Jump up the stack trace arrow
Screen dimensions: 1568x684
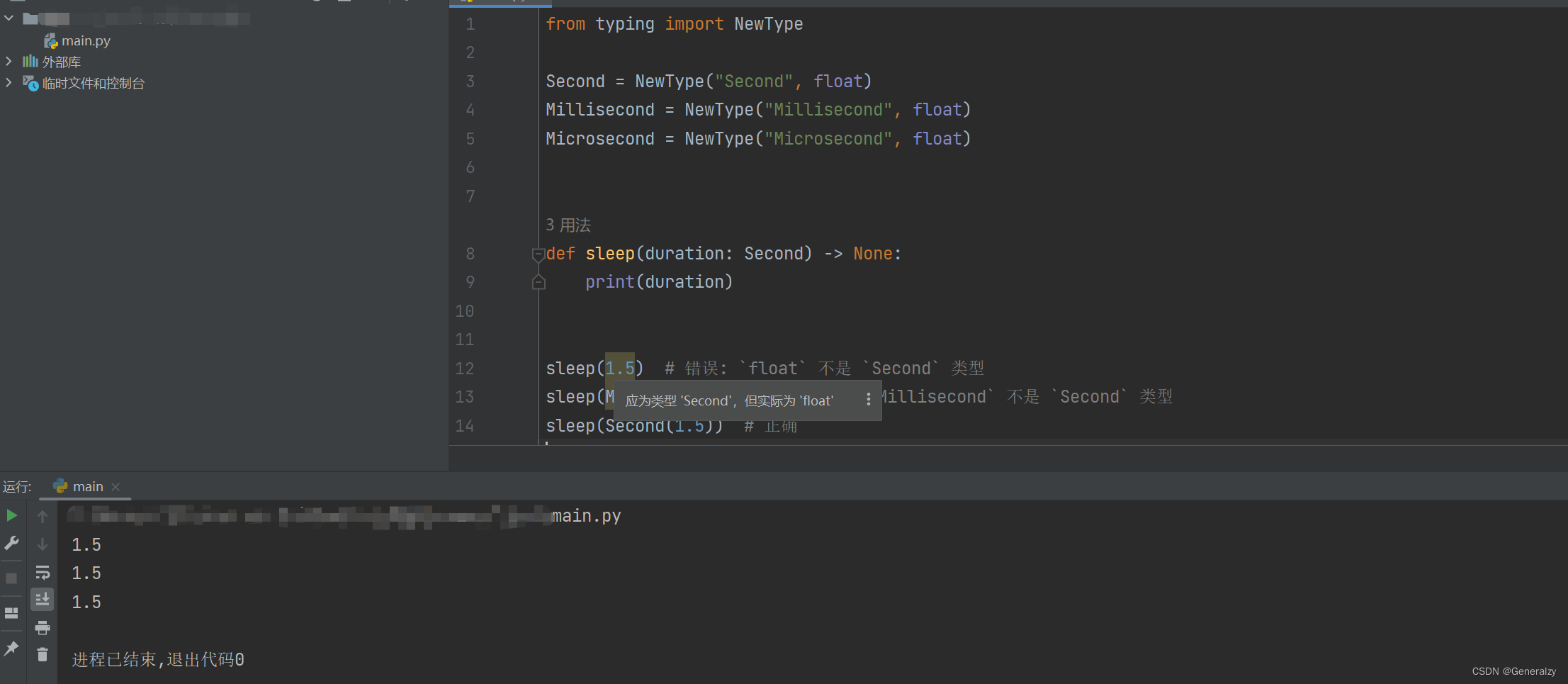tap(43, 516)
